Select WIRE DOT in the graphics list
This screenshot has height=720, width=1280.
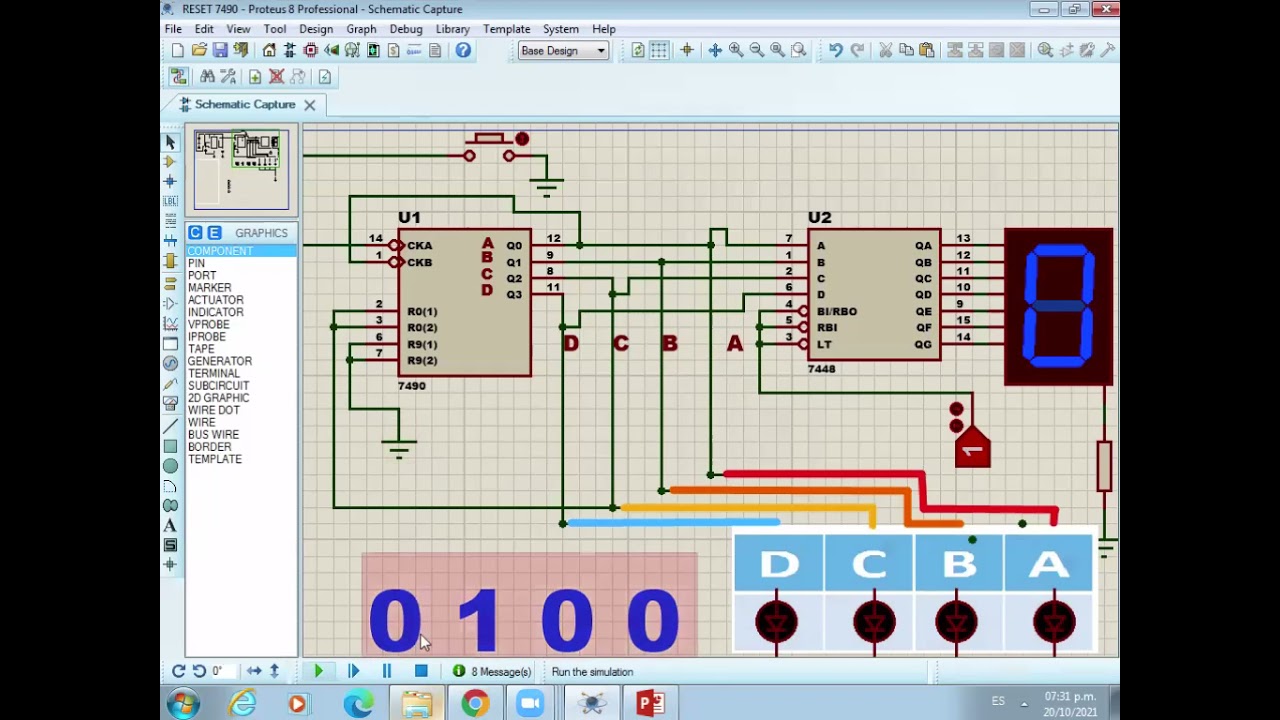pos(213,410)
